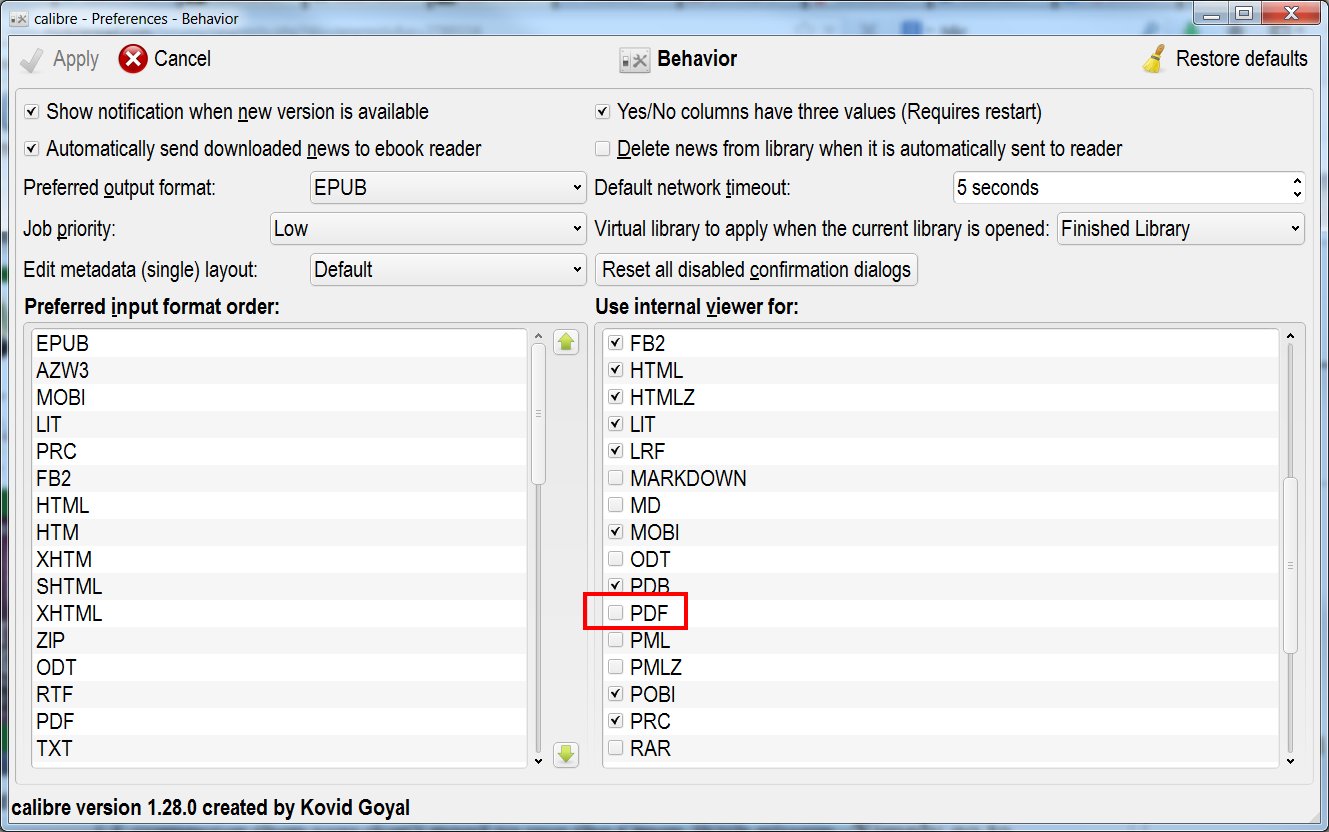
Task: Click the red Cancel X icon
Action: (133, 59)
